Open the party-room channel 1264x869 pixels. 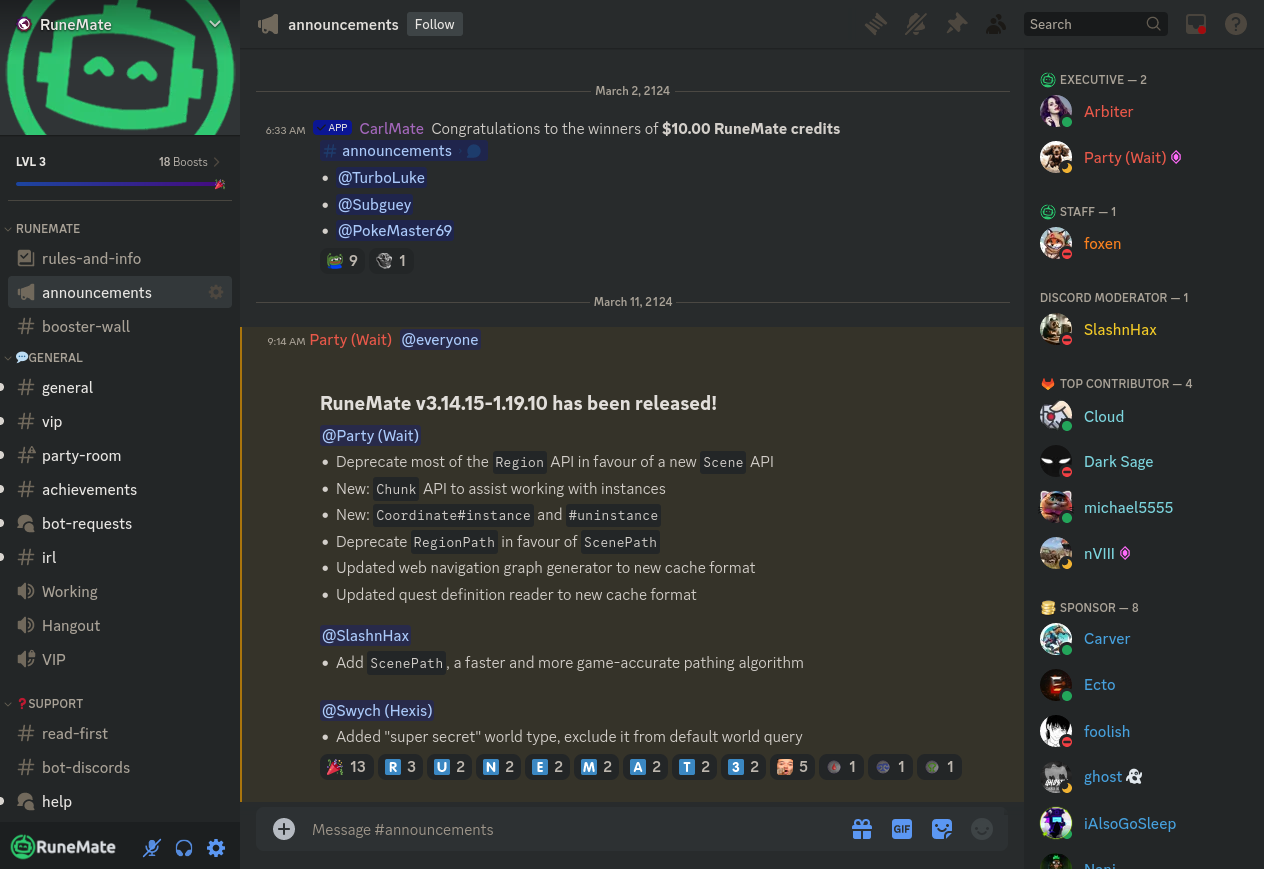click(120, 456)
